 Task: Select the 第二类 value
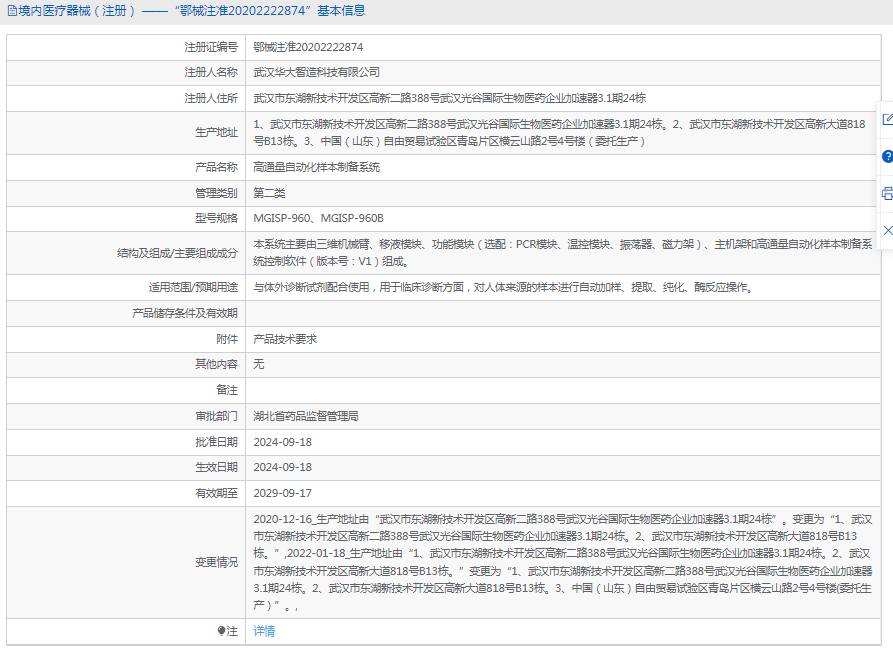pos(269,193)
